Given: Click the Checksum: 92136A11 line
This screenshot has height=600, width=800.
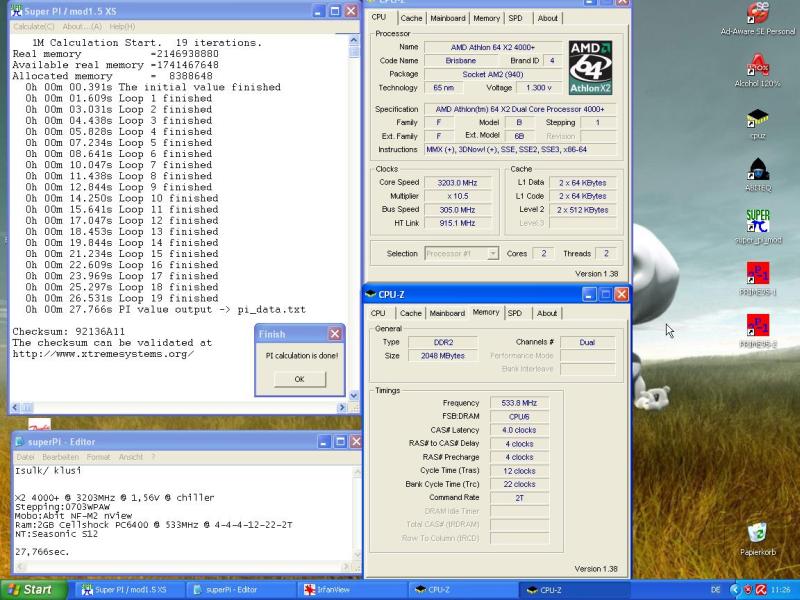Looking at the screenshot, I should click(x=68, y=332).
